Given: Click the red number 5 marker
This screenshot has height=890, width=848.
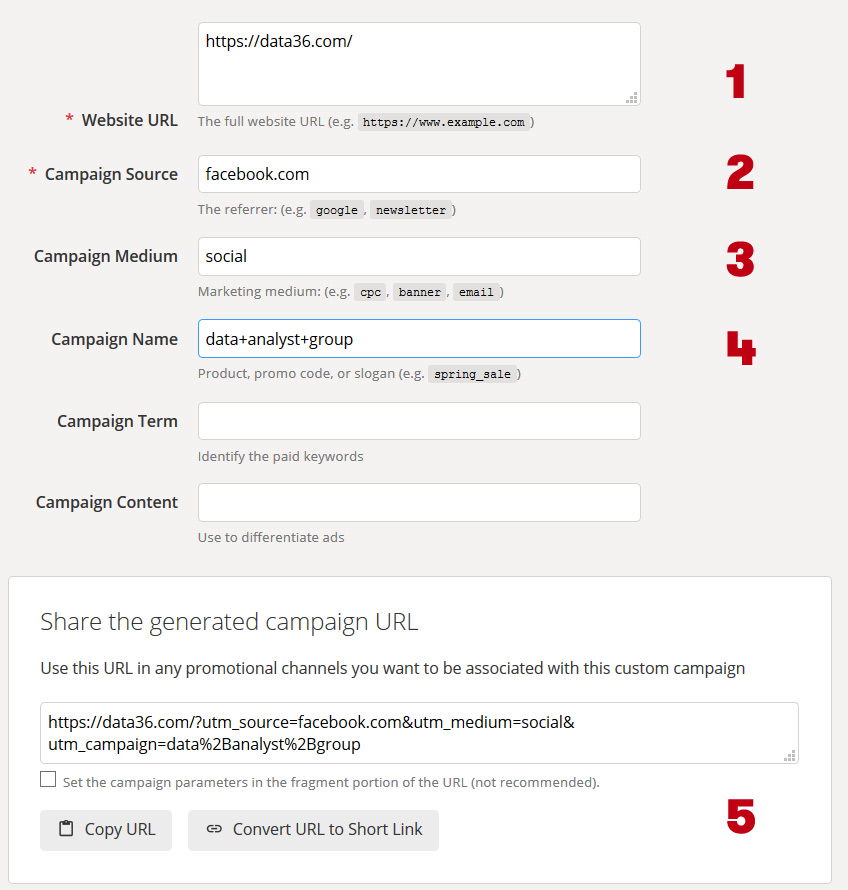Looking at the screenshot, I should pyautogui.click(x=741, y=818).
